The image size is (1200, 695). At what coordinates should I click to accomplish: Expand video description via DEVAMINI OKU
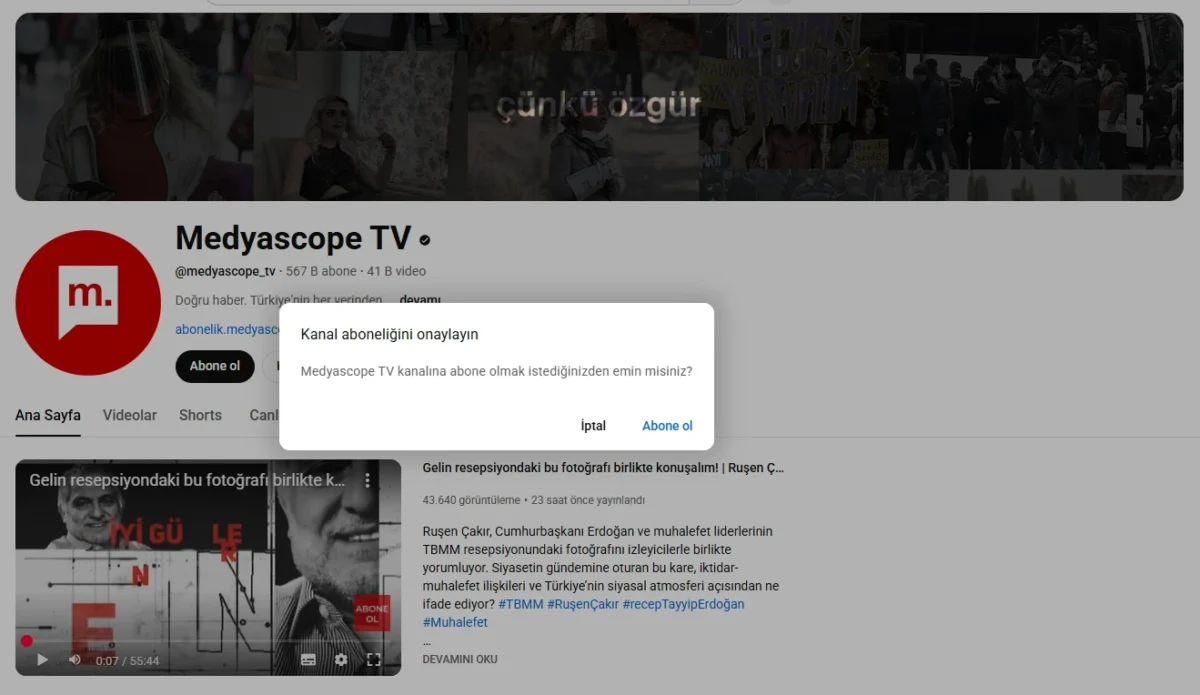coord(460,660)
